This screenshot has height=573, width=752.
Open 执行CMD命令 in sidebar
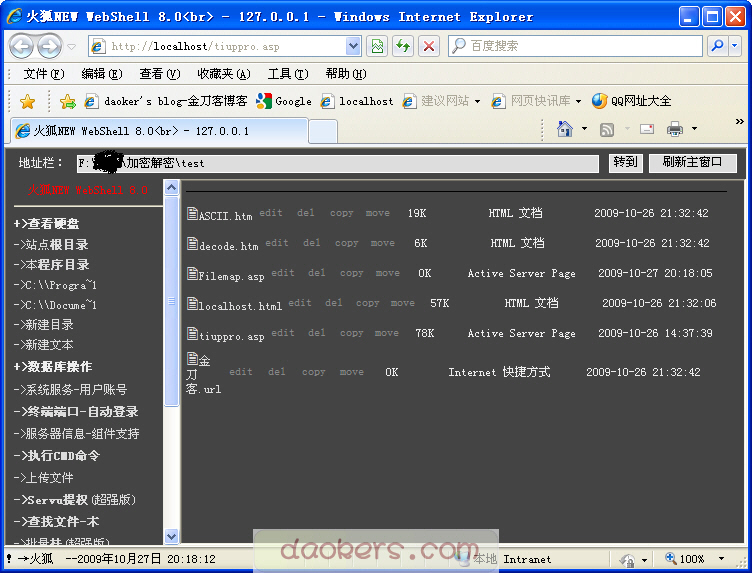click(x=57, y=456)
